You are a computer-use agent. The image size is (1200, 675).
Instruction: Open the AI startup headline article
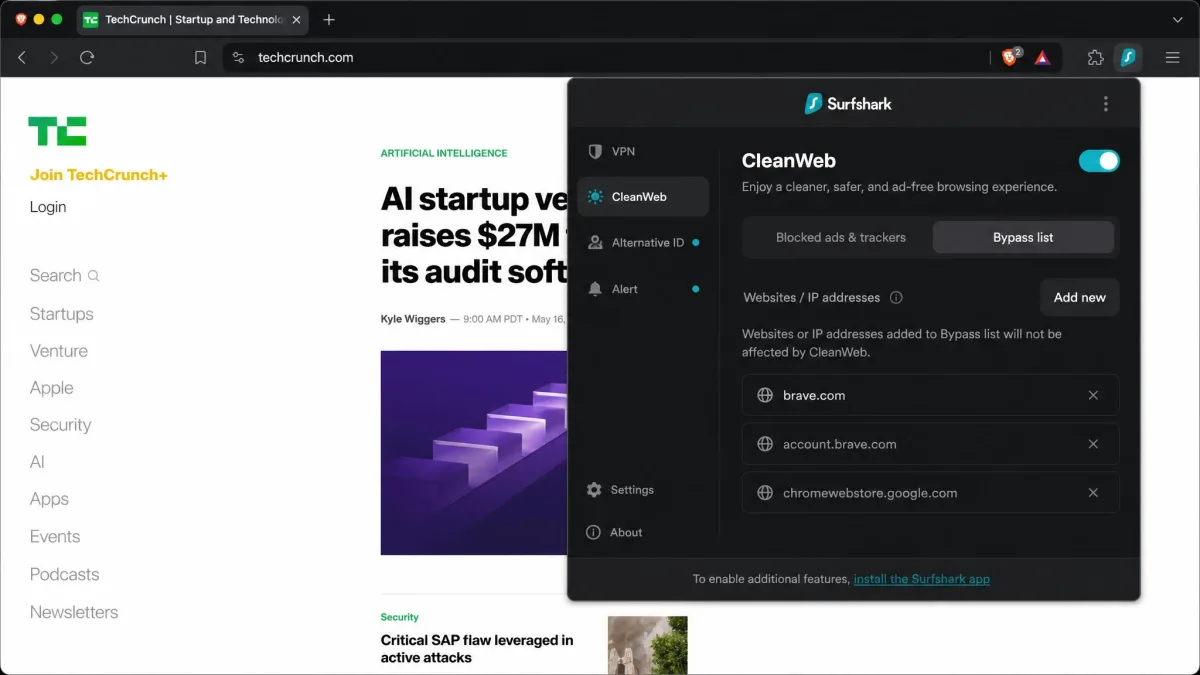tap(474, 235)
